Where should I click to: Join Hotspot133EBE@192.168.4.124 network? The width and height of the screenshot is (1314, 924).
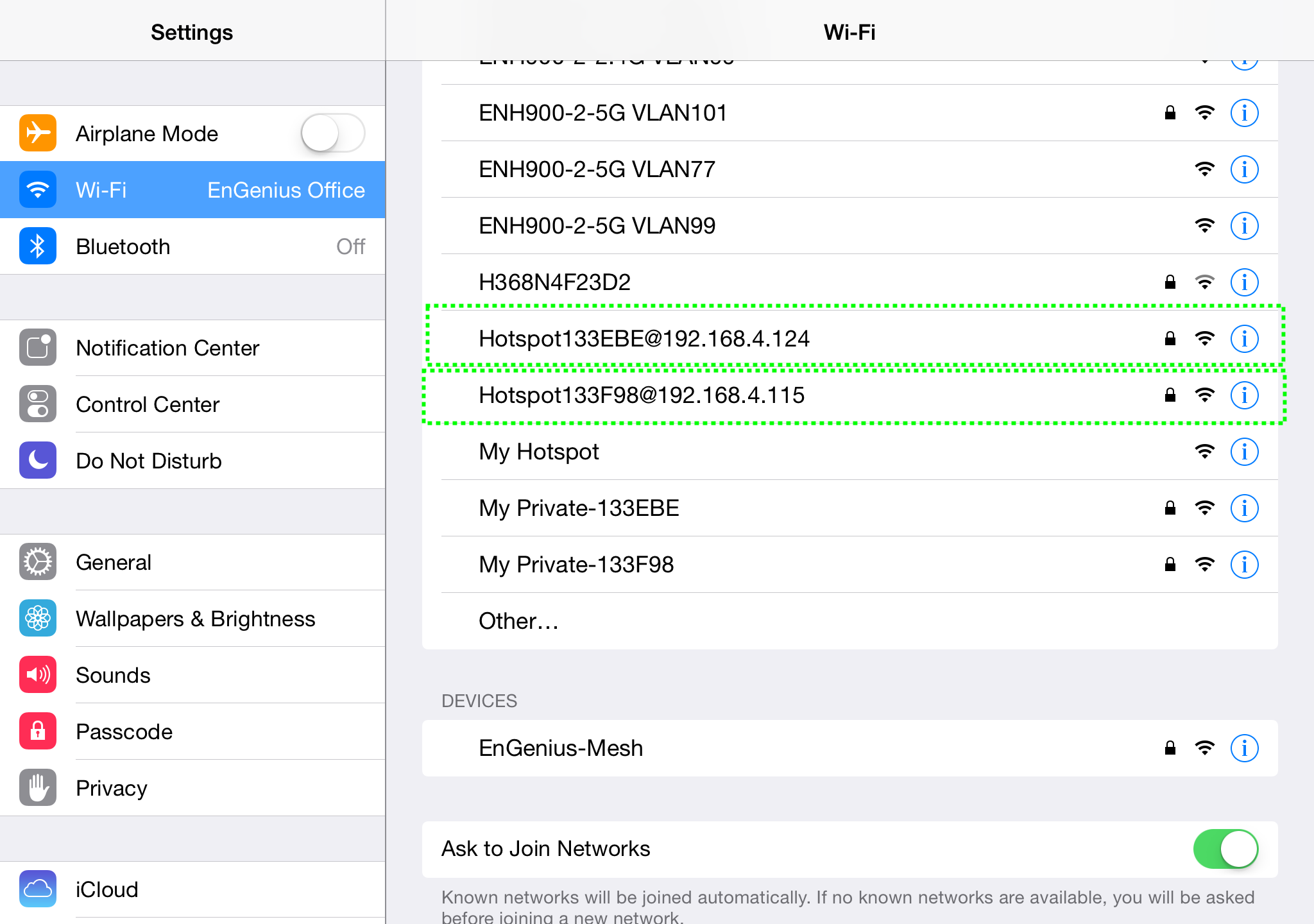[x=850, y=339]
